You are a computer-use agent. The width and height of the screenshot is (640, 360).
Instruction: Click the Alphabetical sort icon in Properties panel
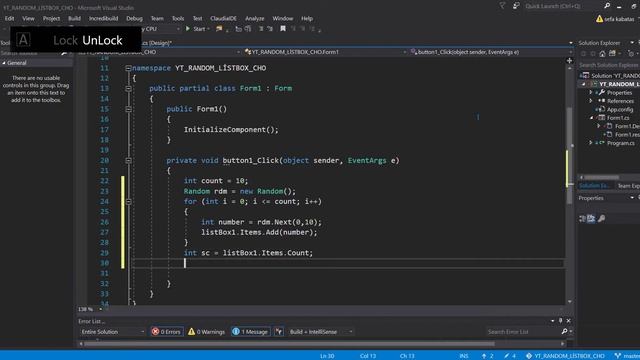(591, 219)
